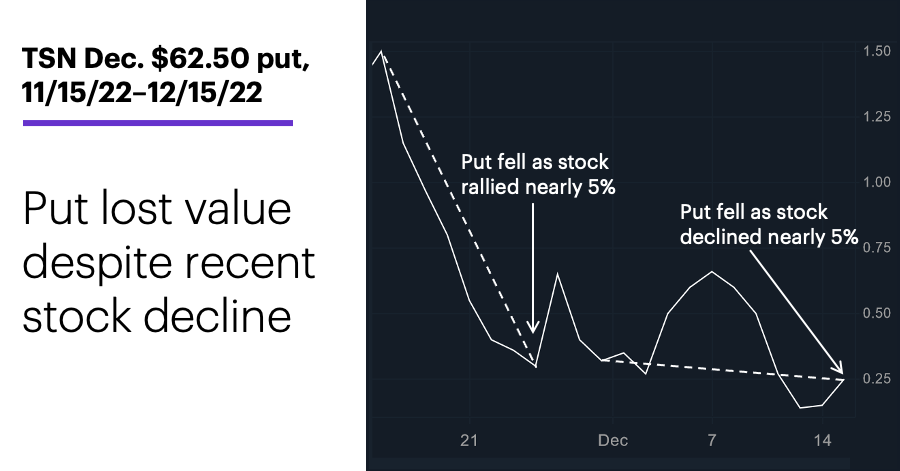900x471 pixels.
Task: Click the 0.50 price axis label
Action: [x=877, y=313]
